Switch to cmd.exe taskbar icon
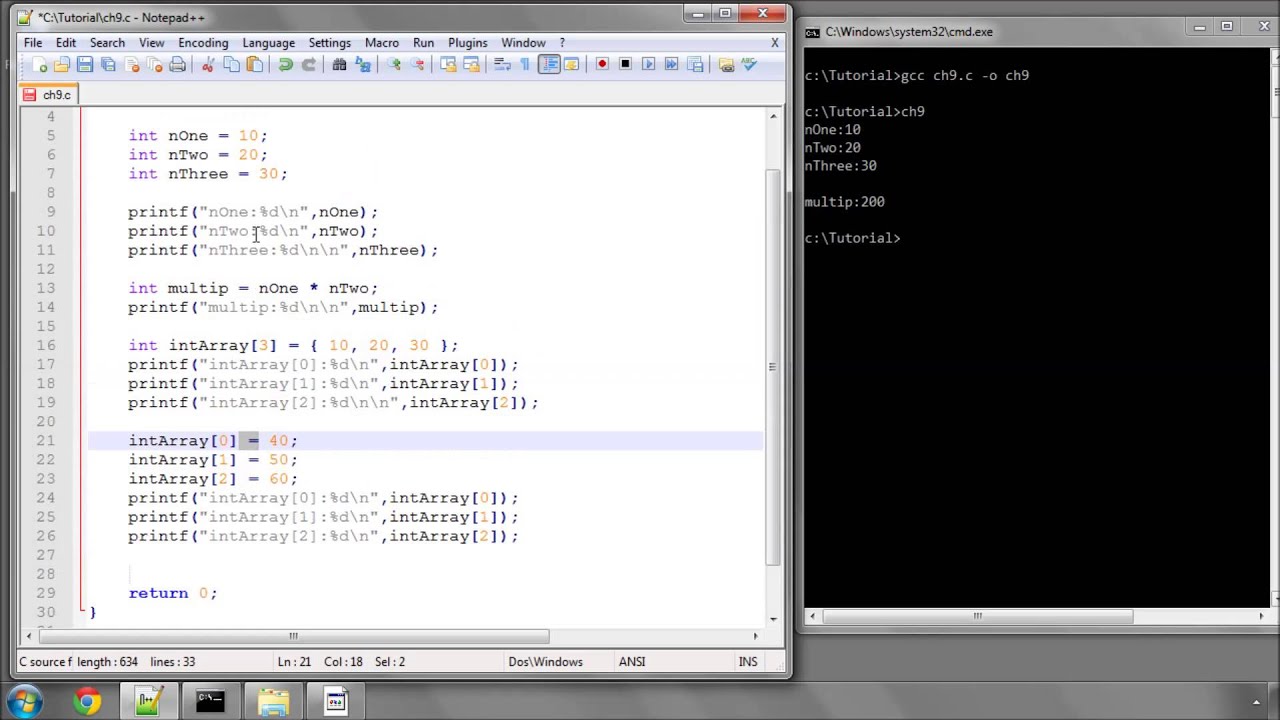1280x720 pixels. coord(210,701)
